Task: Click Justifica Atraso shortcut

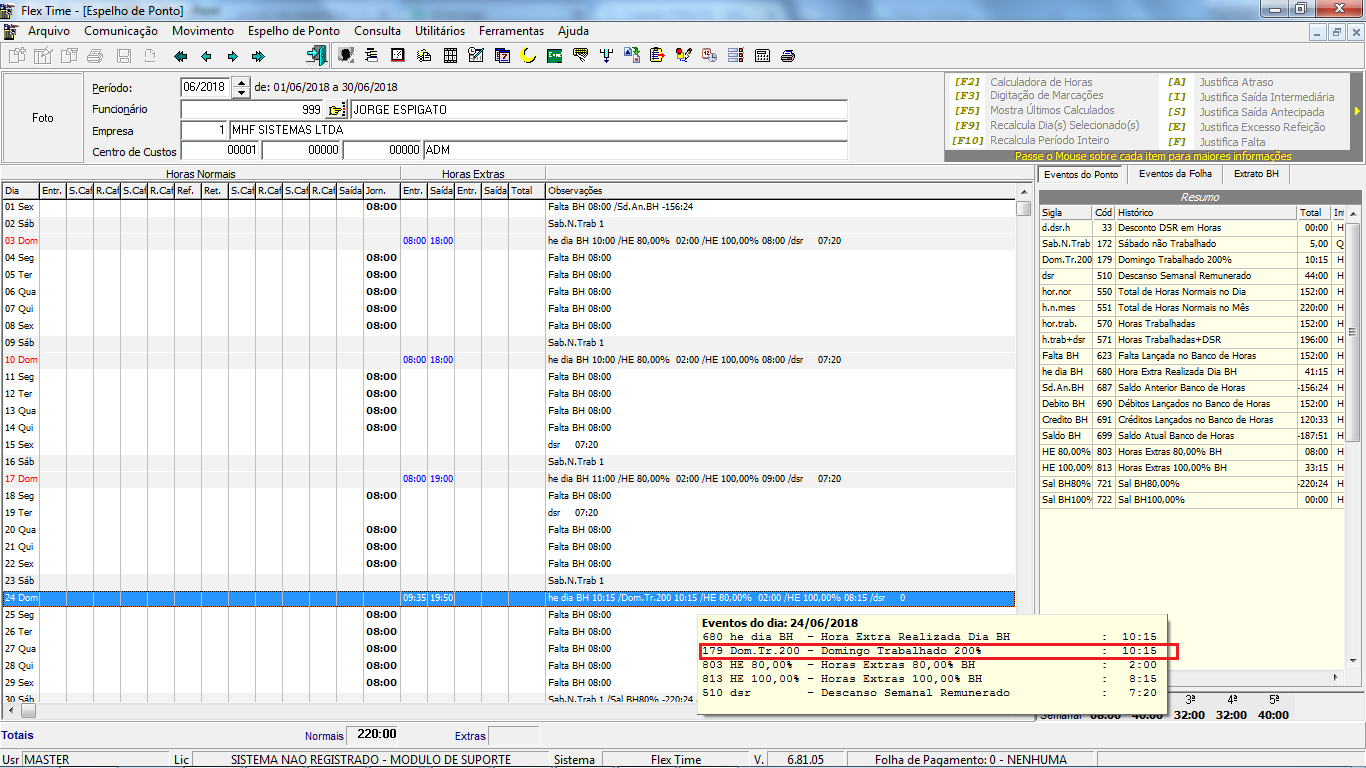Action: click(1236, 82)
